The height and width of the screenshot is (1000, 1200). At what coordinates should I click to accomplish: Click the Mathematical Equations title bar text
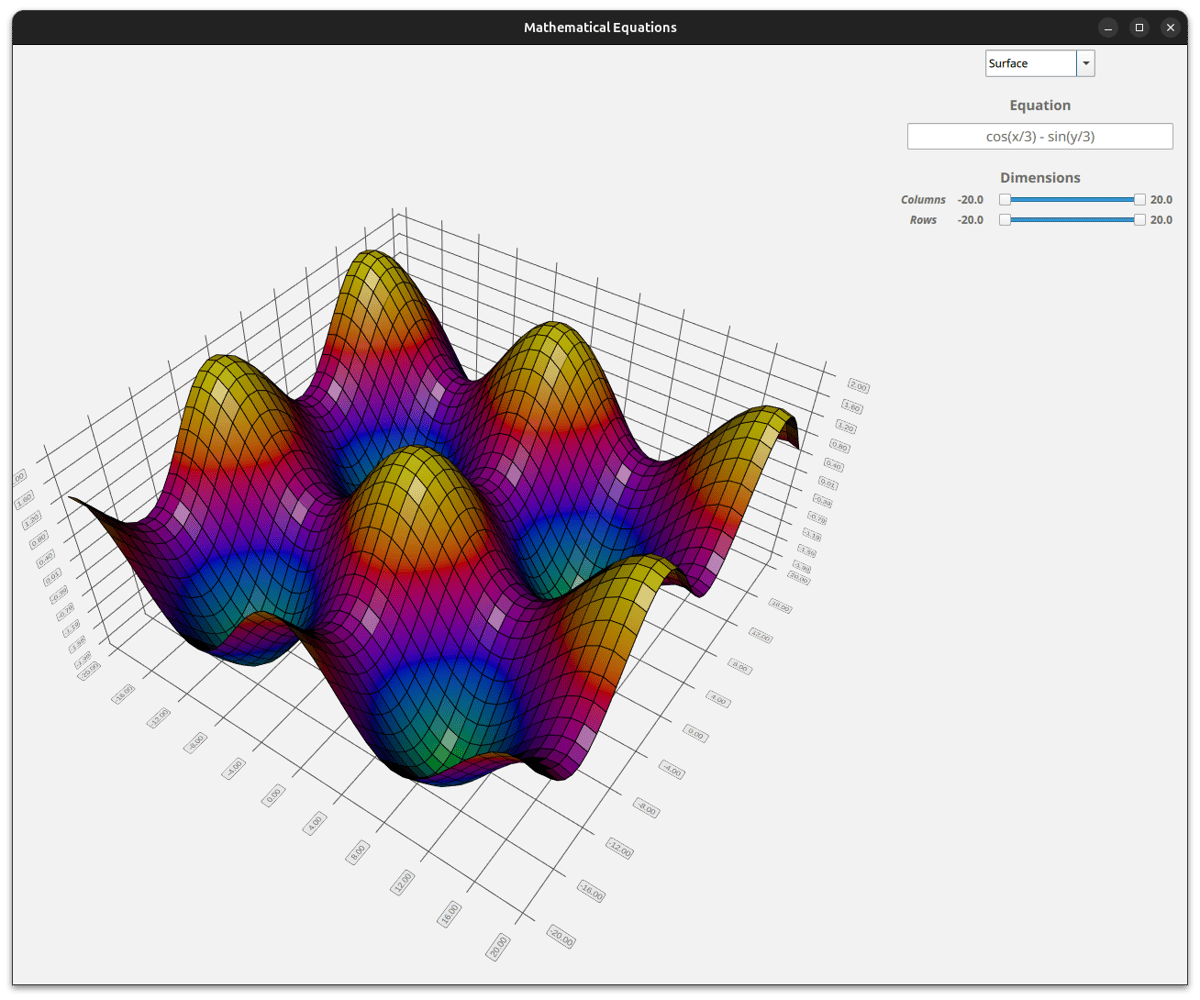pos(600,28)
